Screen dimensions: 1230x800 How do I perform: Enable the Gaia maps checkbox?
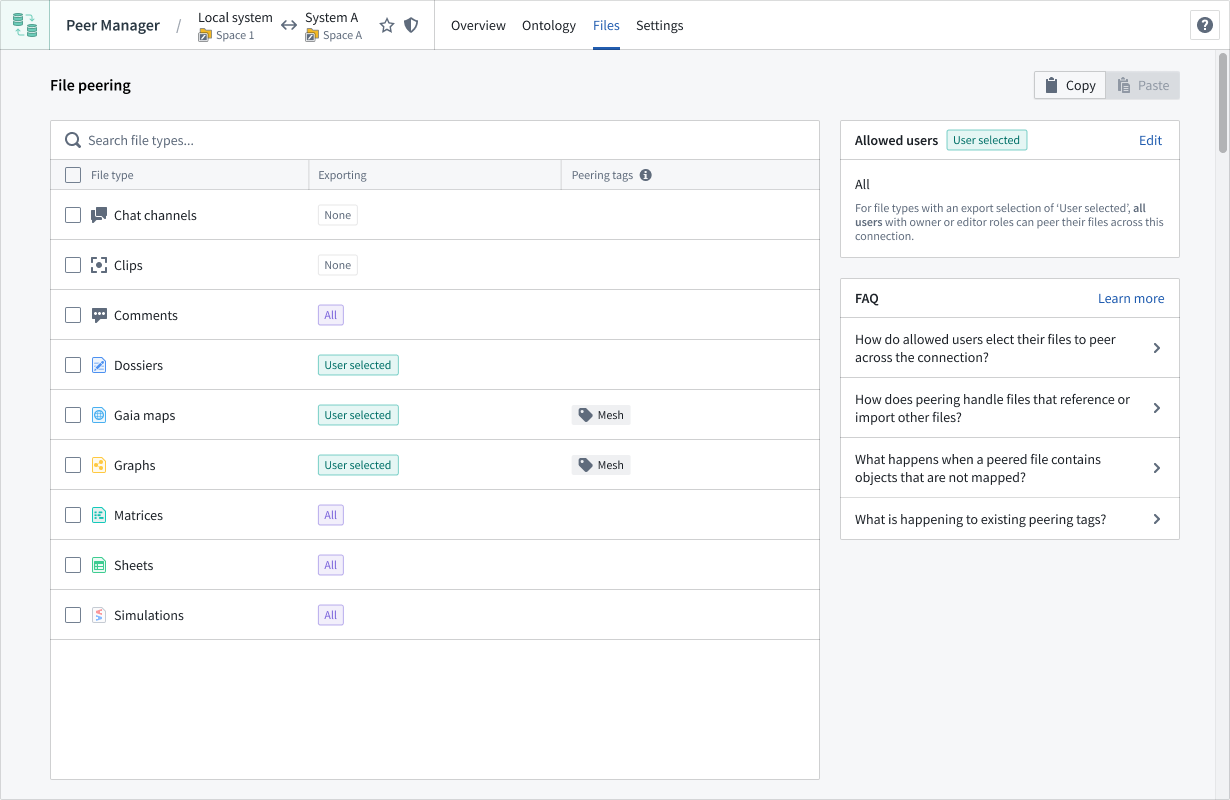pos(73,415)
